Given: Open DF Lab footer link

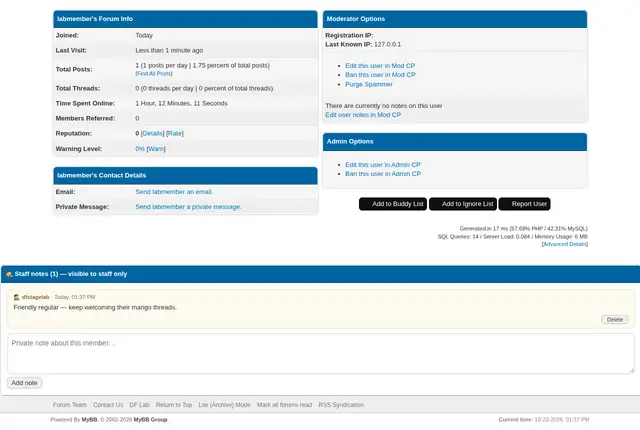Looking at the screenshot, I should tap(139, 405).
